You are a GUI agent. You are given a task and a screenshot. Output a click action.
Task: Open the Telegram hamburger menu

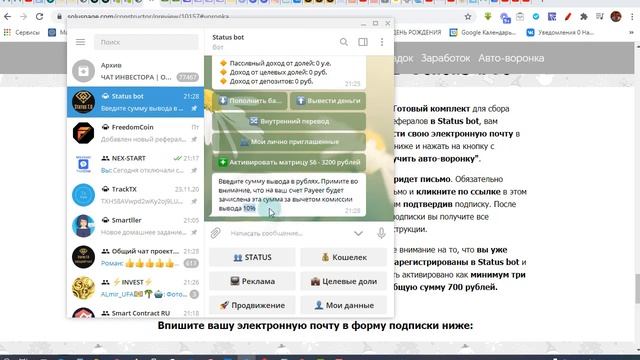(x=80, y=42)
